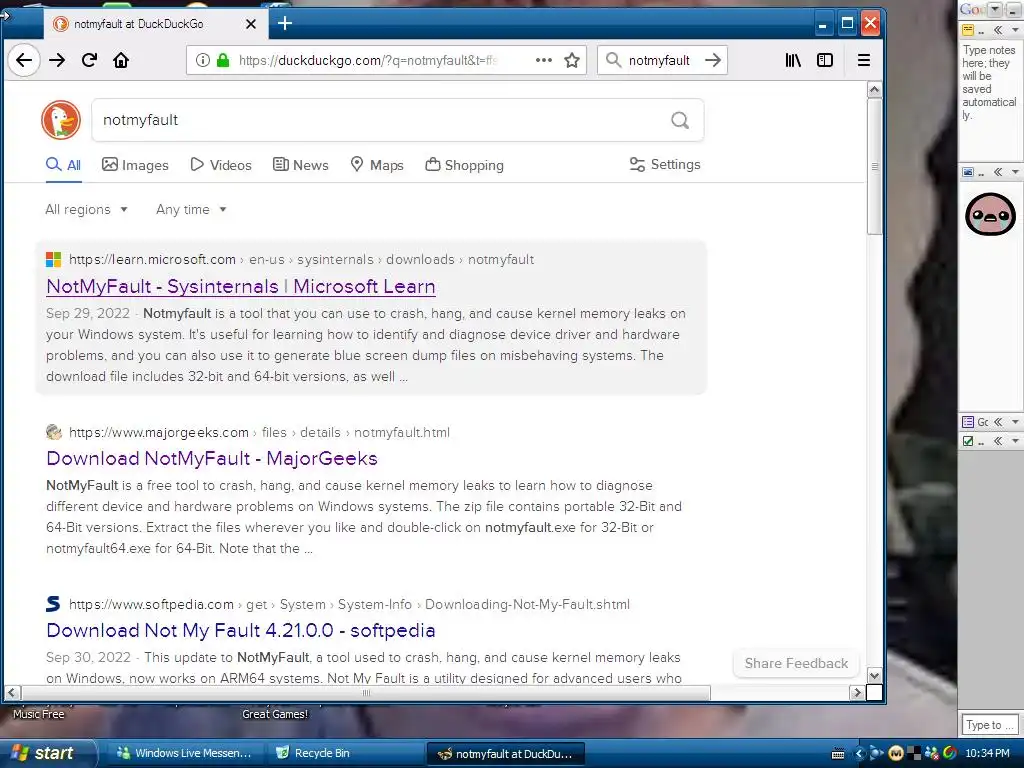
Task: Switch to Recycle Bin taskbar button
Action: 345,753
